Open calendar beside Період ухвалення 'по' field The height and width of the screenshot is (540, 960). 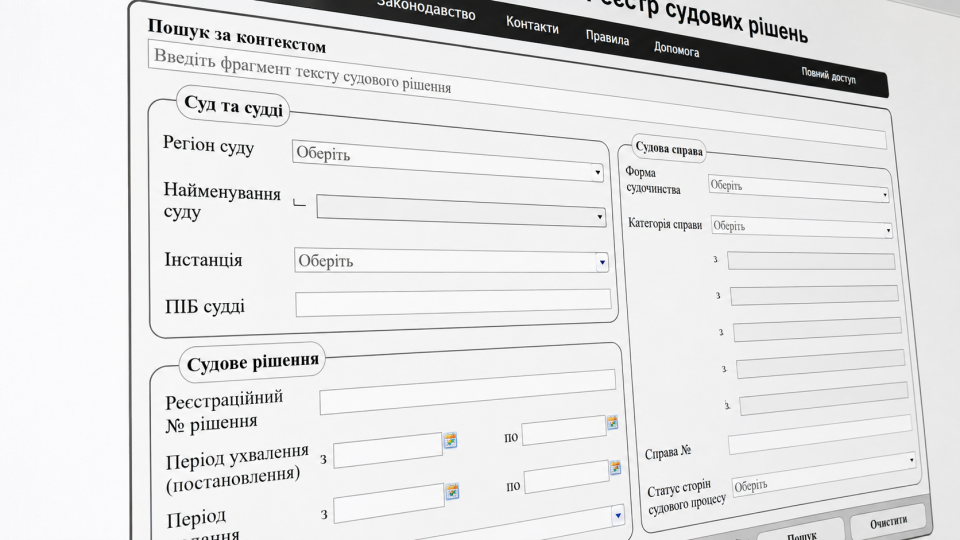point(612,422)
